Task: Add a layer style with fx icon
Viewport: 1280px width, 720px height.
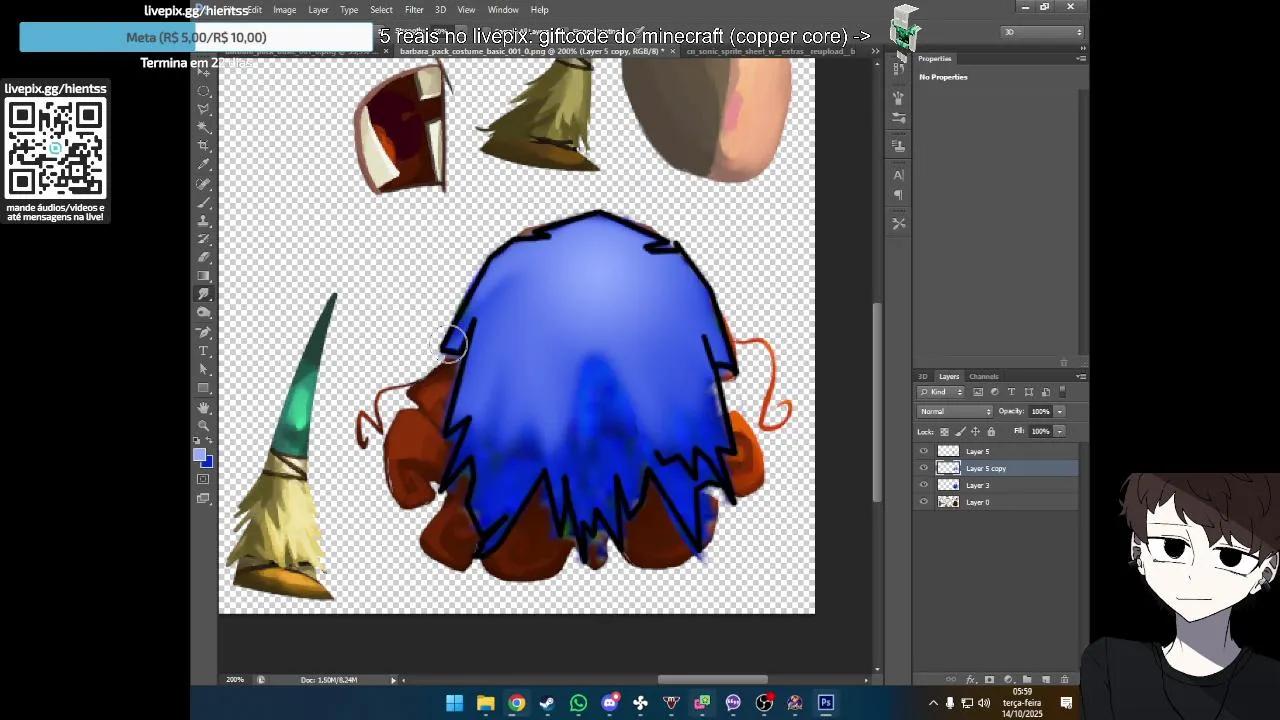Action: click(970, 679)
